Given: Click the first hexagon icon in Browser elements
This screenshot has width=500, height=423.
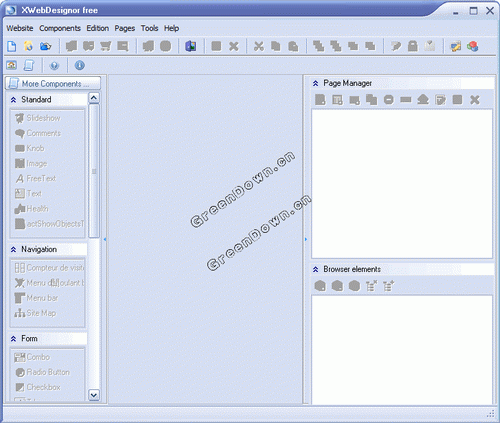Looking at the screenshot, I should click(x=320, y=285).
